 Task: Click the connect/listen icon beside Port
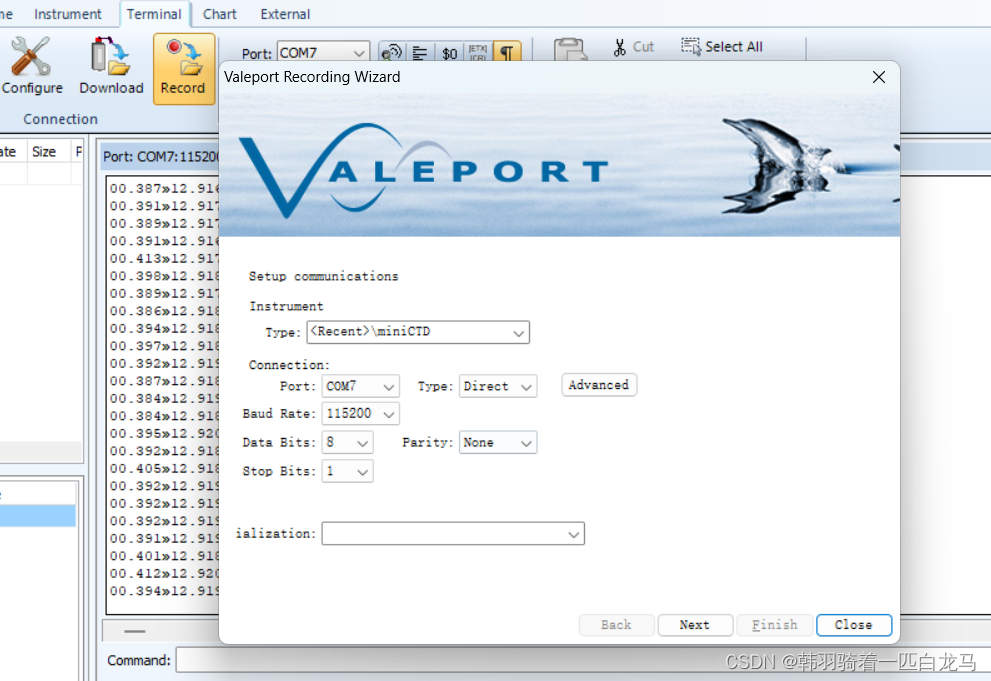point(392,52)
